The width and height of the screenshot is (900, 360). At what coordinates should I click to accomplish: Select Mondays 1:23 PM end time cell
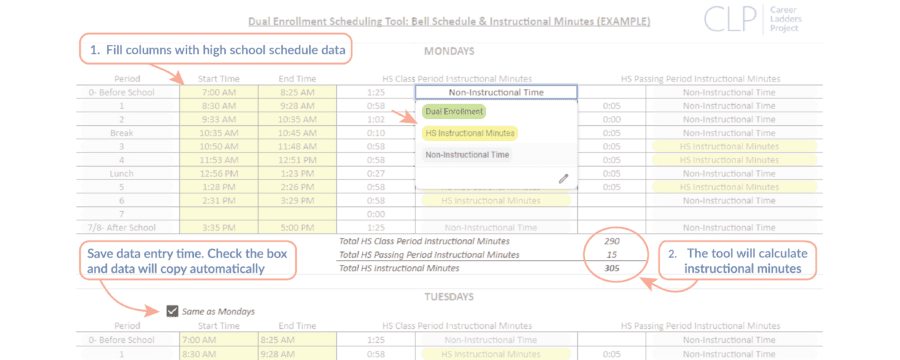pyautogui.click(x=297, y=173)
